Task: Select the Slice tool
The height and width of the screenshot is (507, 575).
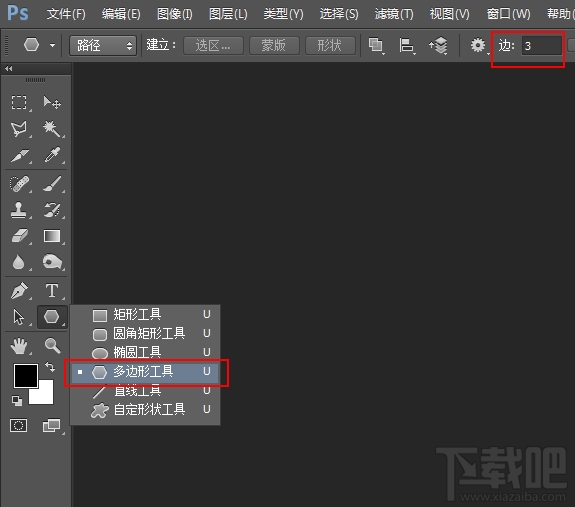Action: click(x=19, y=155)
